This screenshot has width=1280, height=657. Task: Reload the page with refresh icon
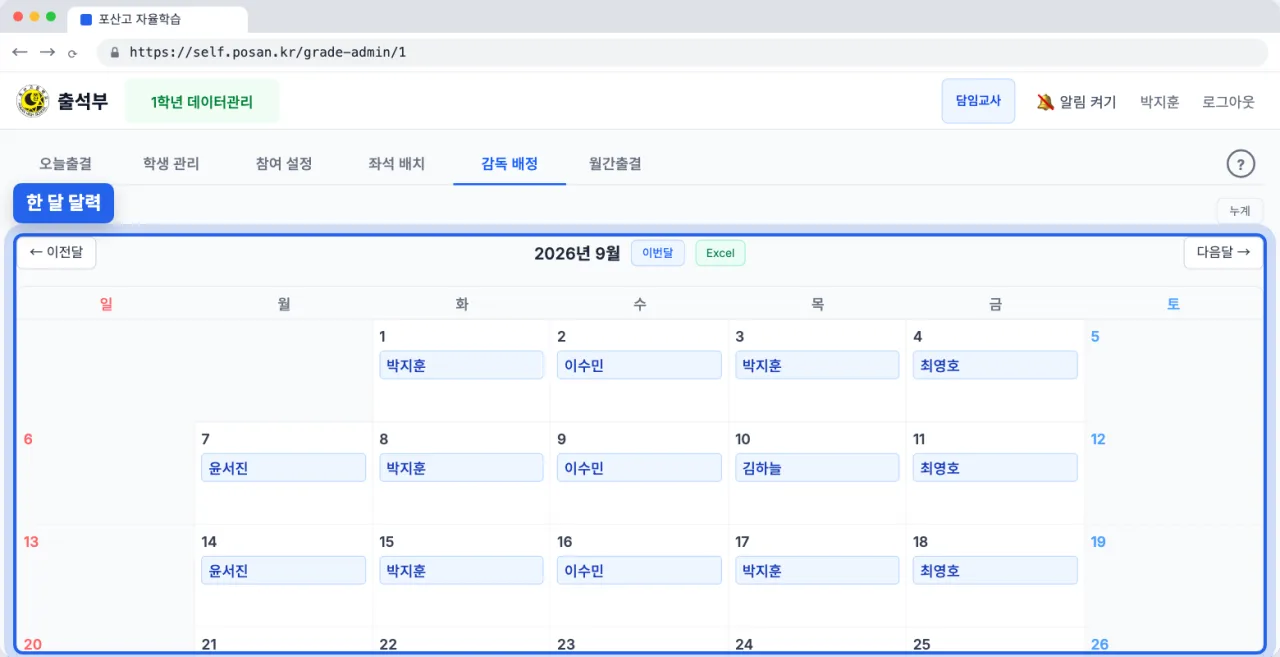tap(72, 53)
